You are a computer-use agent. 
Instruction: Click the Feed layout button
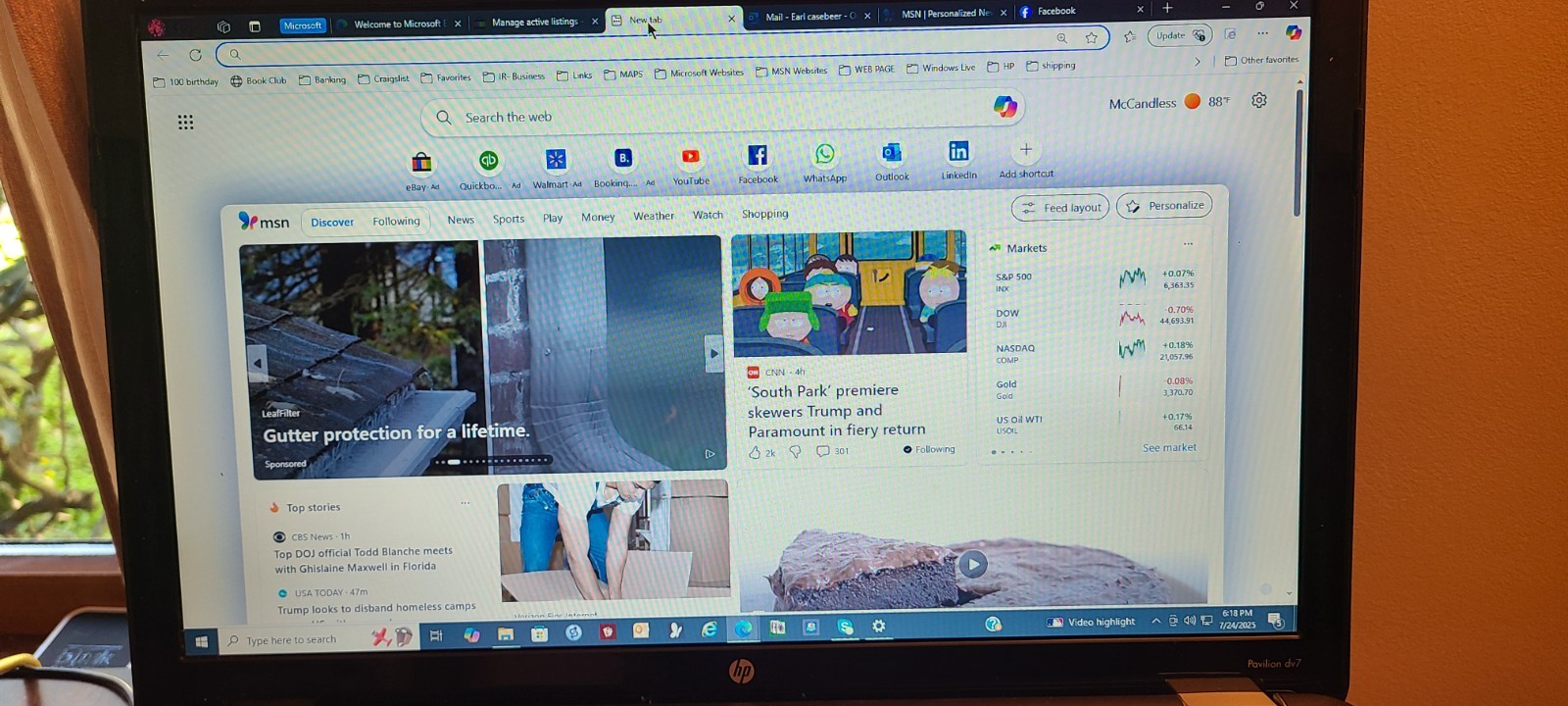click(x=1060, y=208)
